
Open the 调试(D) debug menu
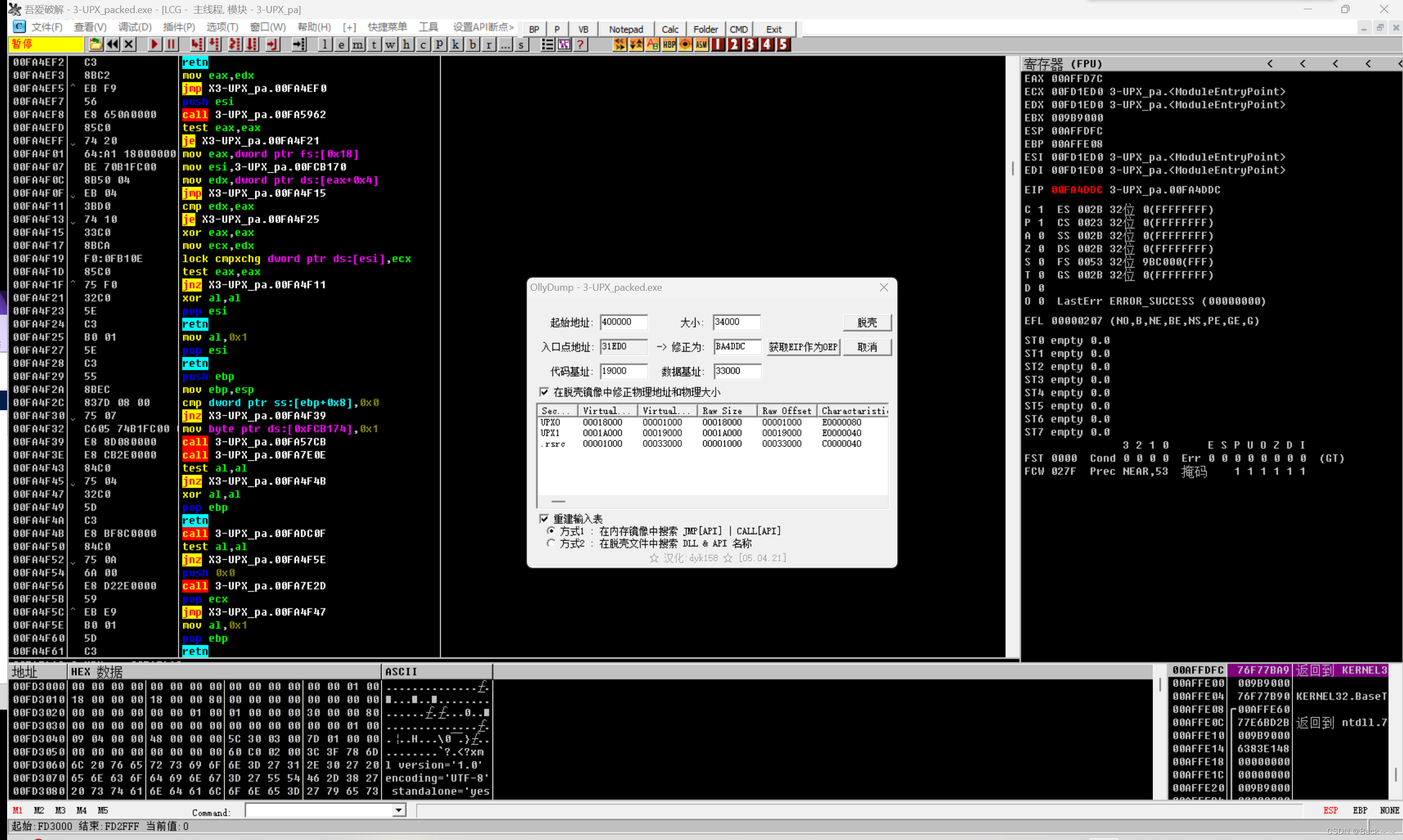coord(135,27)
